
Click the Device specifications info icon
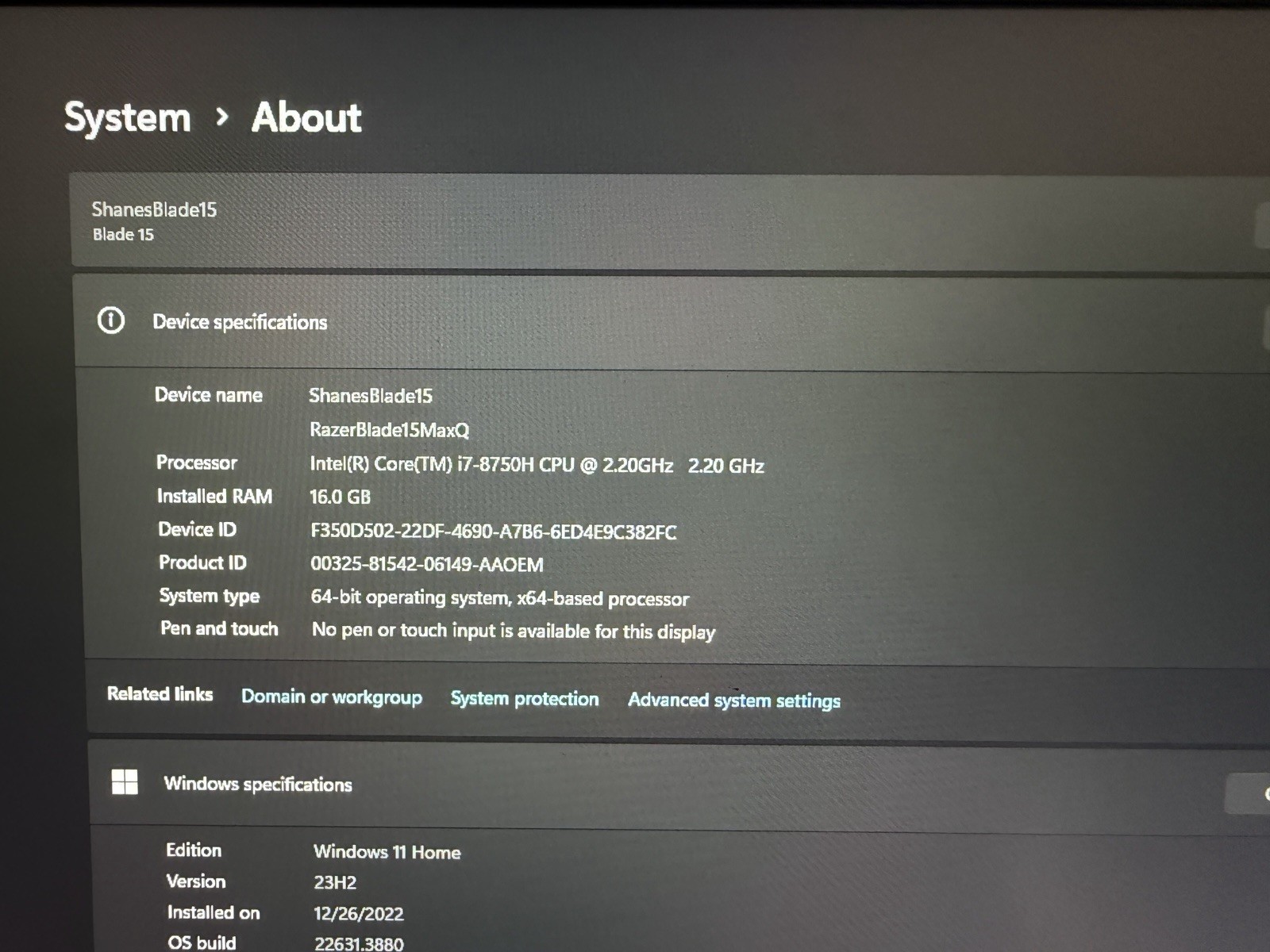[111, 321]
